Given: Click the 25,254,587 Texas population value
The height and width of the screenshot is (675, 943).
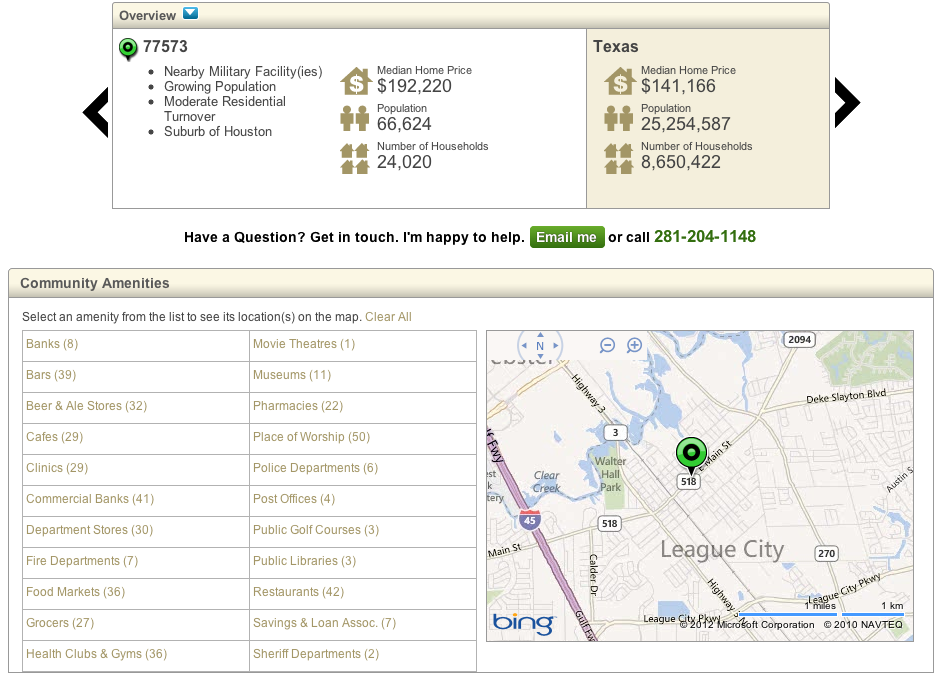Looking at the screenshot, I should [x=686, y=124].
